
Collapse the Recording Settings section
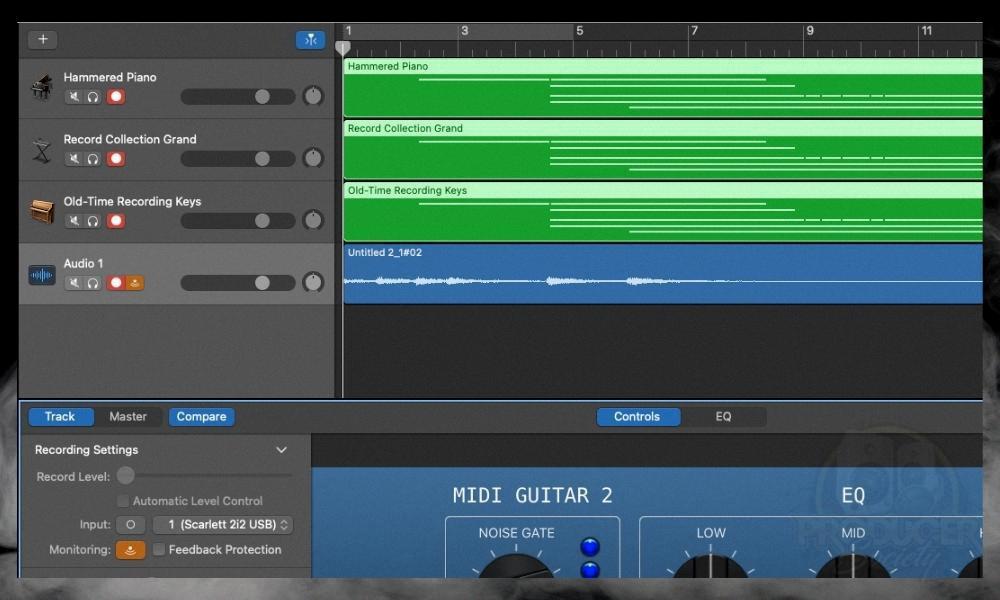click(281, 449)
